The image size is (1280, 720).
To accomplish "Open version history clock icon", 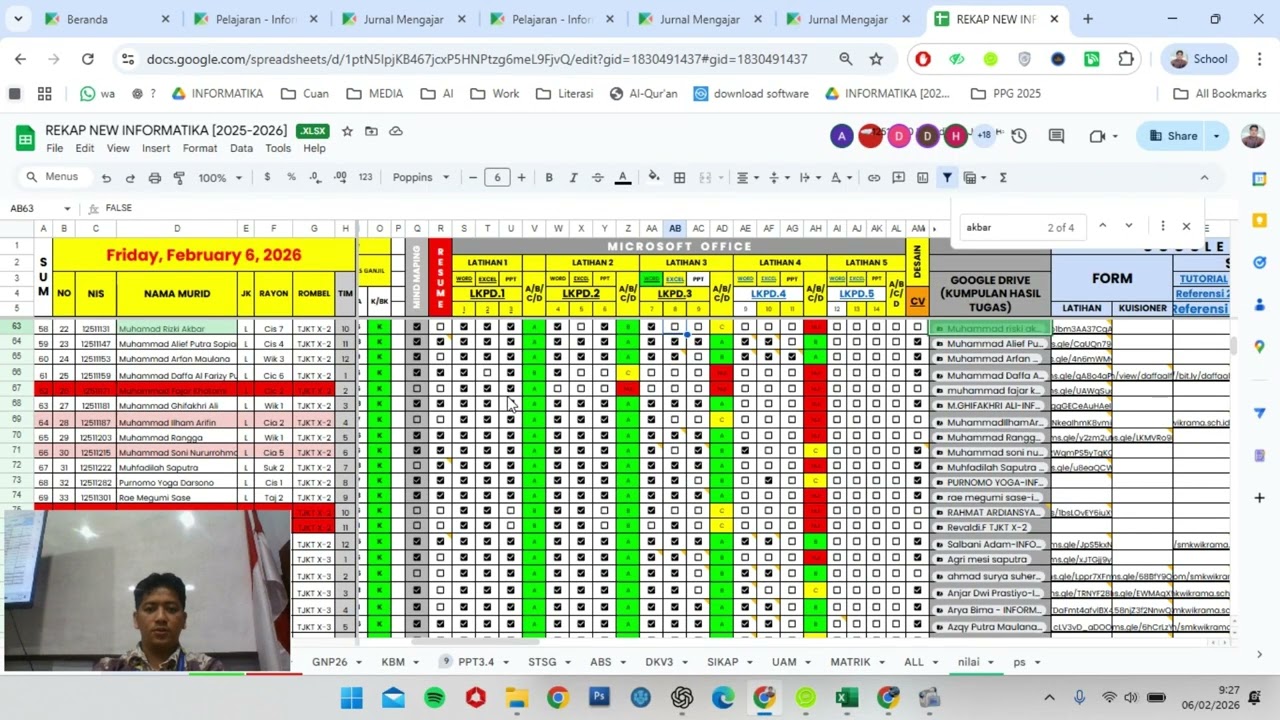I will [1019, 136].
